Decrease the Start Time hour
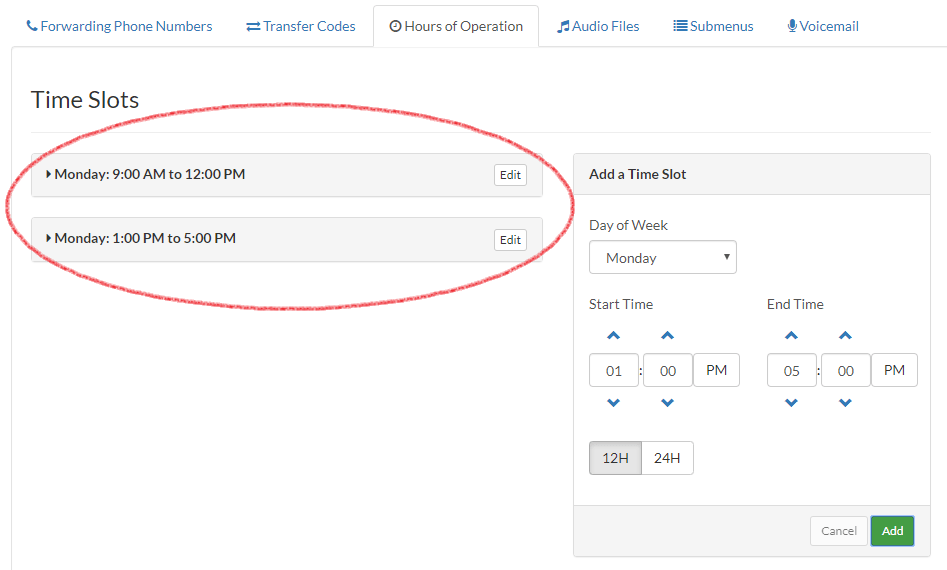The width and height of the screenshot is (947, 570). coord(614,403)
